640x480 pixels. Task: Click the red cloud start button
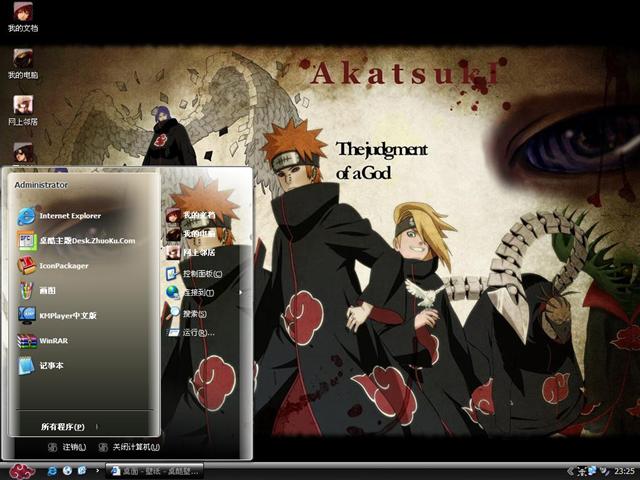22,471
